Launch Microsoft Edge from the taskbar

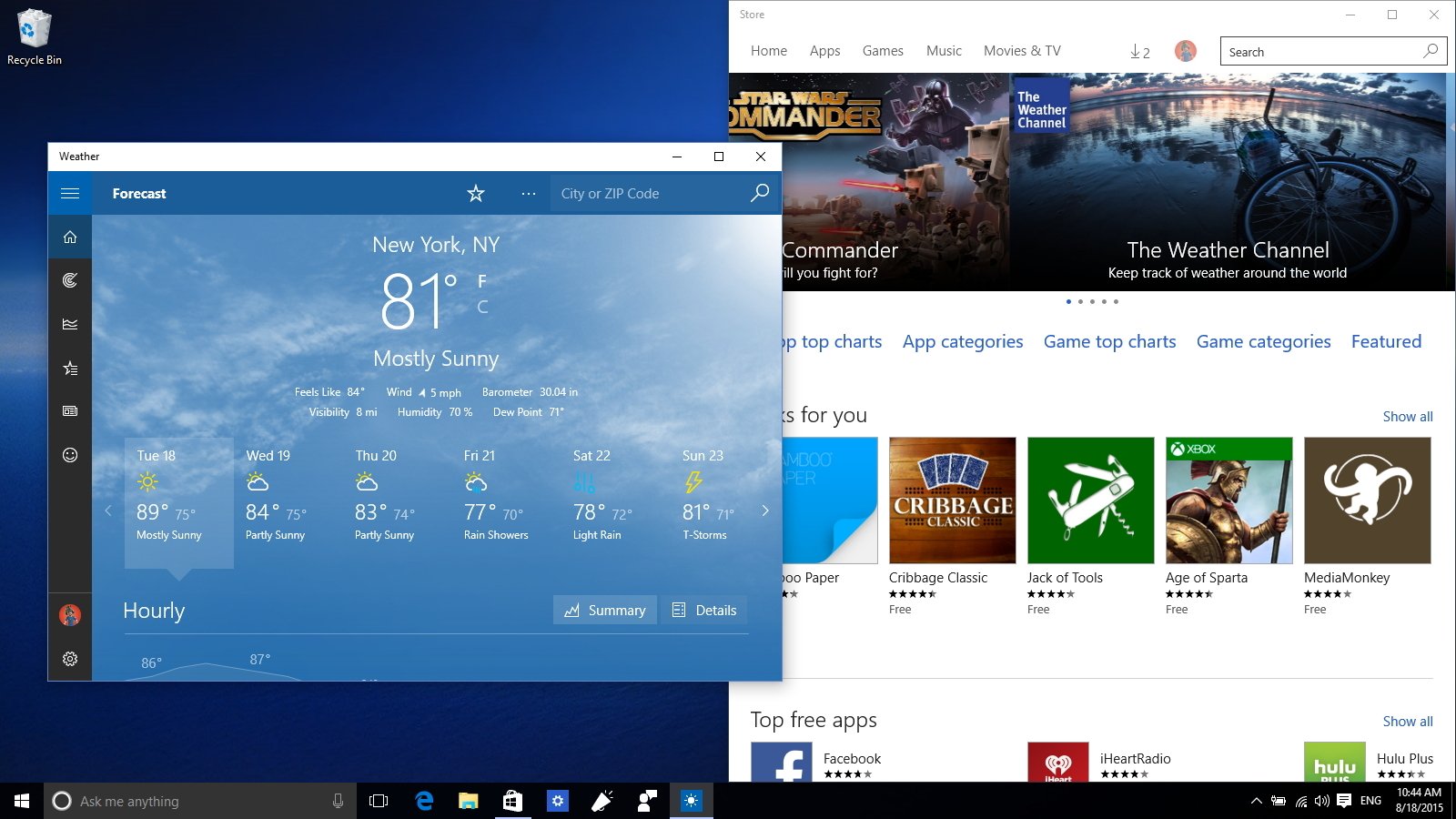[x=424, y=801]
